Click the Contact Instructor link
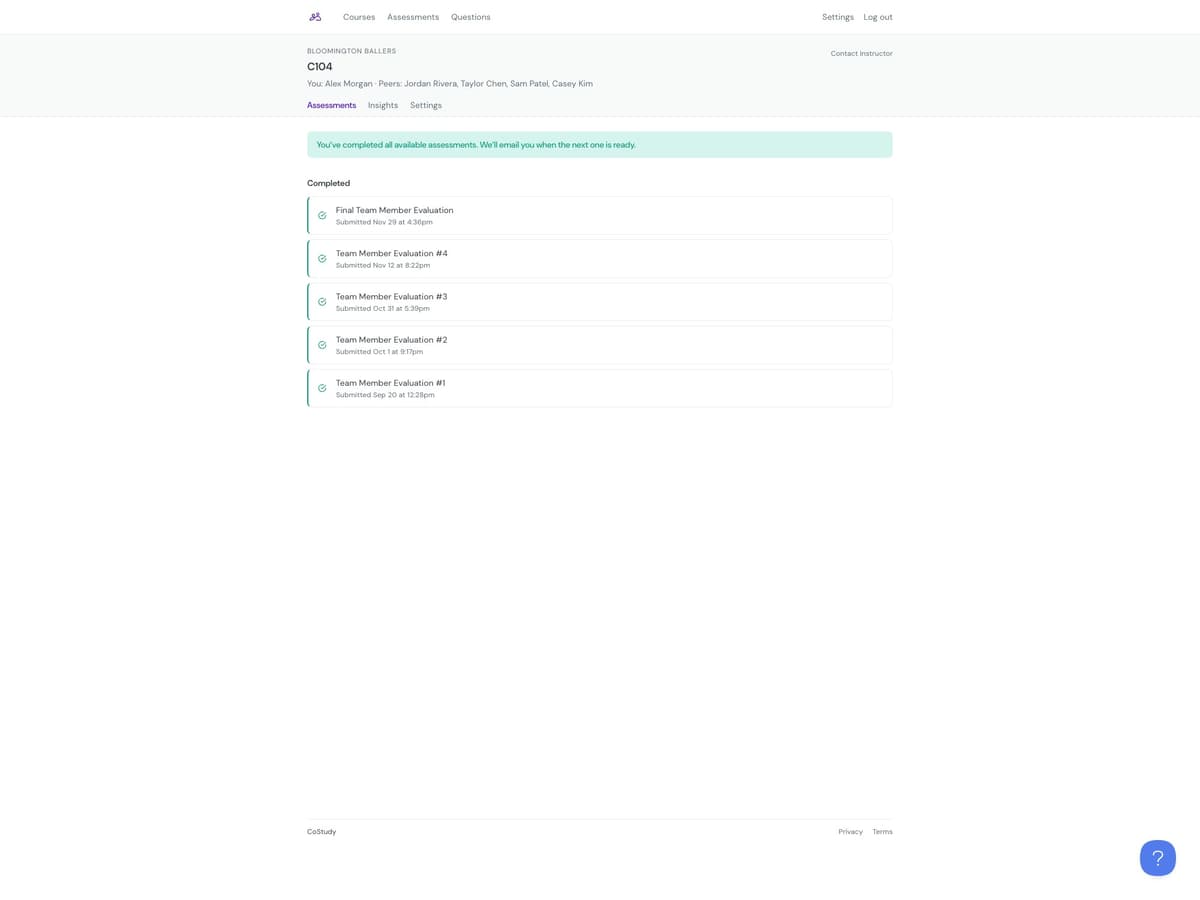The width and height of the screenshot is (1200, 900). coord(861,53)
